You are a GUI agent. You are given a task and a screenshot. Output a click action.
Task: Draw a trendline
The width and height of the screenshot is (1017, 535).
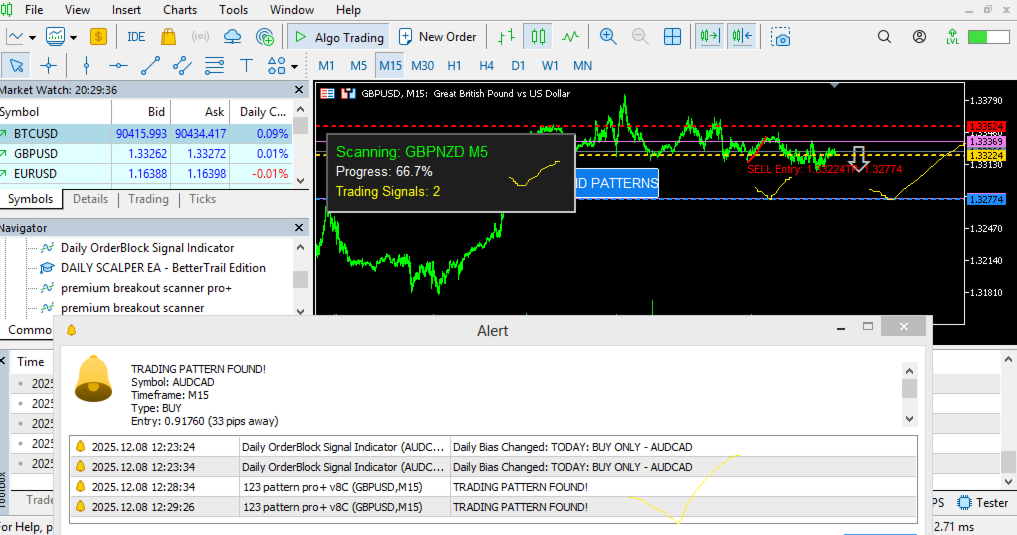pos(150,65)
